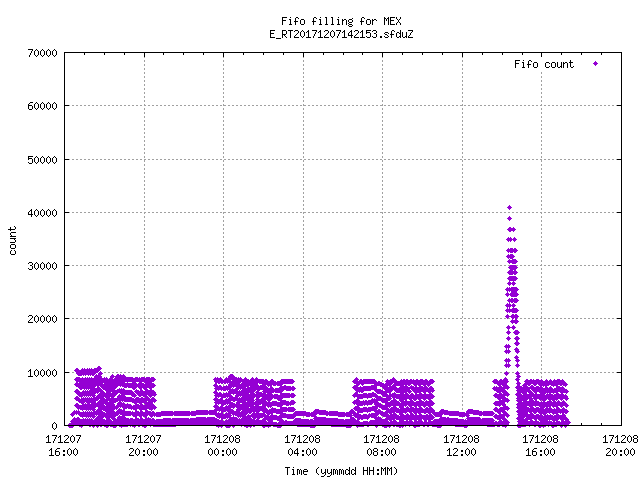Click x-axis tick '171208 20:00'

[x=620, y=446]
